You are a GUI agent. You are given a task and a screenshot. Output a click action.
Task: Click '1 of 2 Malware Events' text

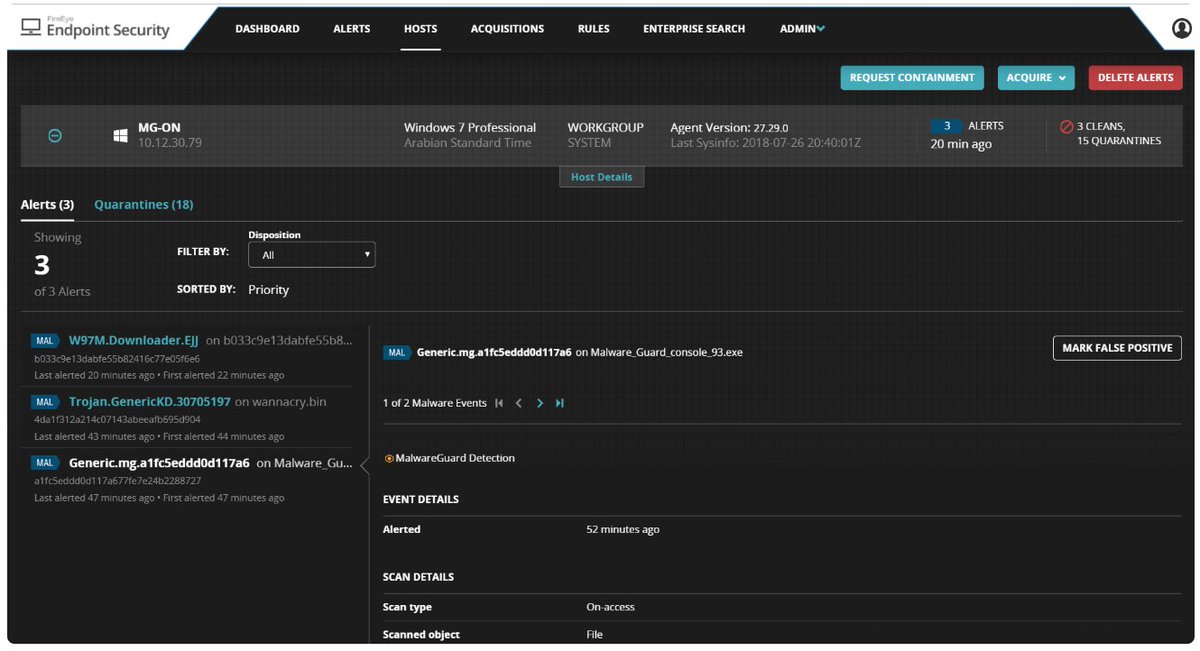(434, 403)
